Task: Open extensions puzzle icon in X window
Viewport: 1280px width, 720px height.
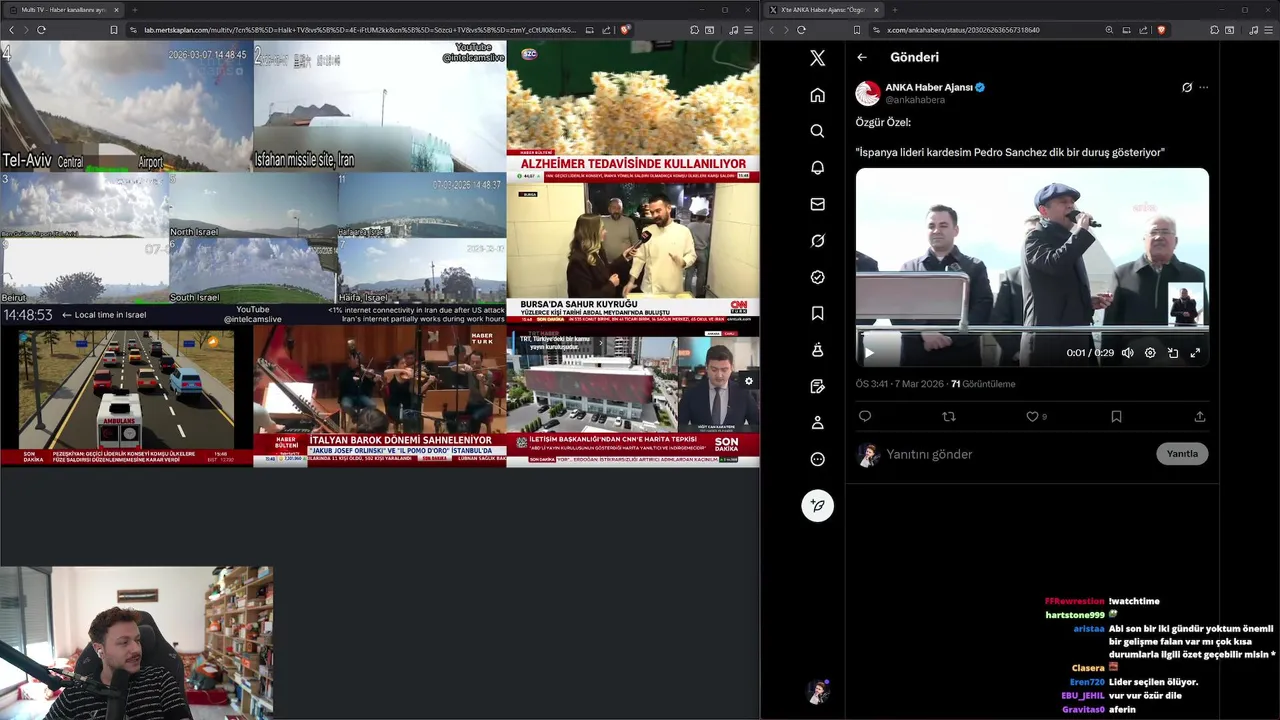Action: (x=1215, y=30)
